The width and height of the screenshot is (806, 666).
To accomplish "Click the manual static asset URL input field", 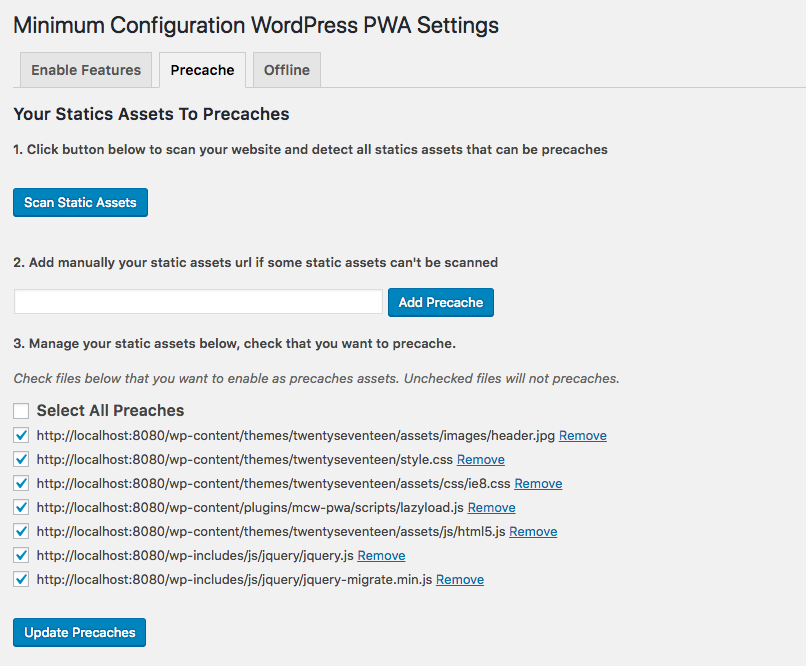I will [x=197, y=301].
